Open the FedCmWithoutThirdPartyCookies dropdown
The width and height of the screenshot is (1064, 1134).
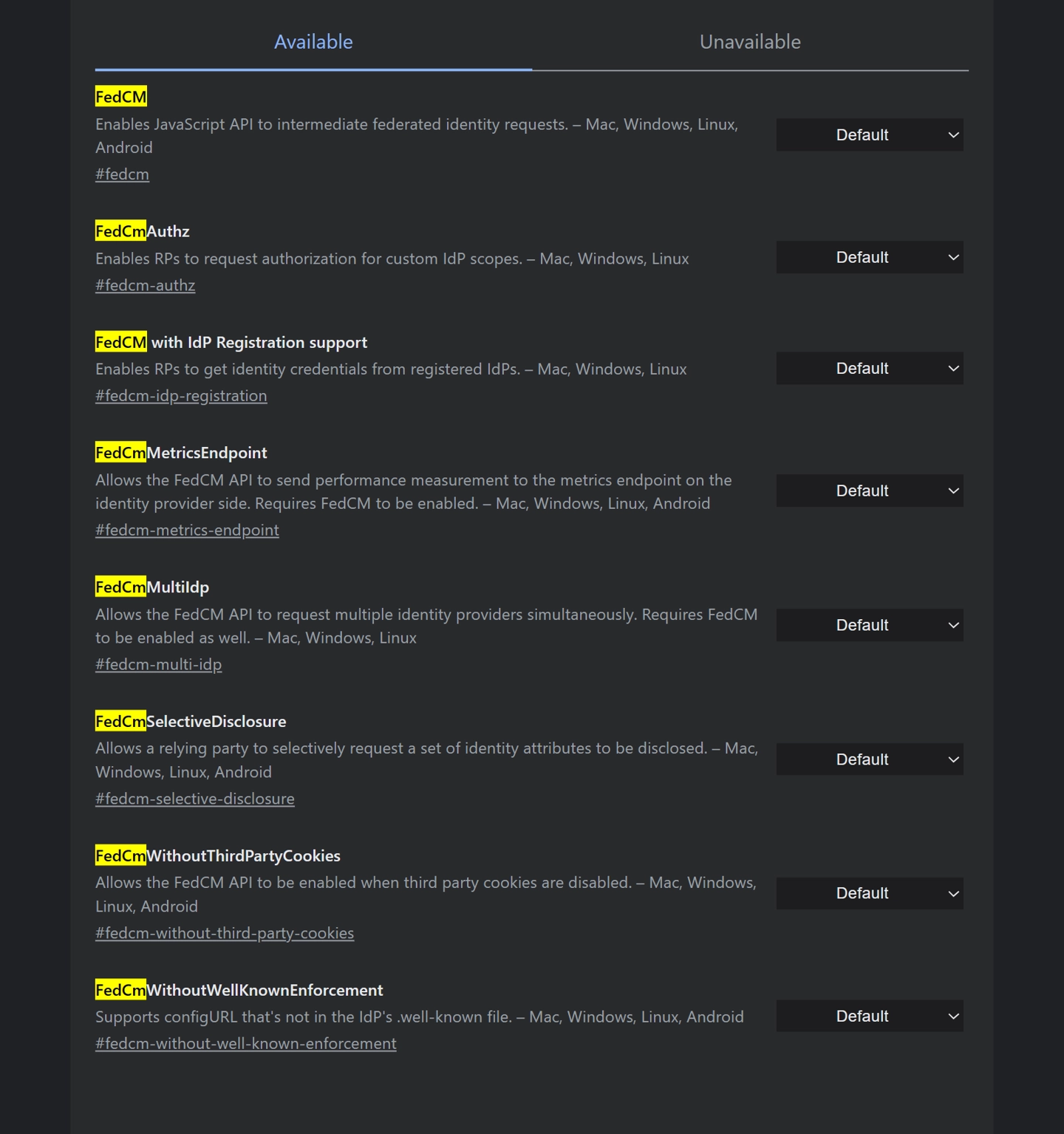(x=870, y=894)
